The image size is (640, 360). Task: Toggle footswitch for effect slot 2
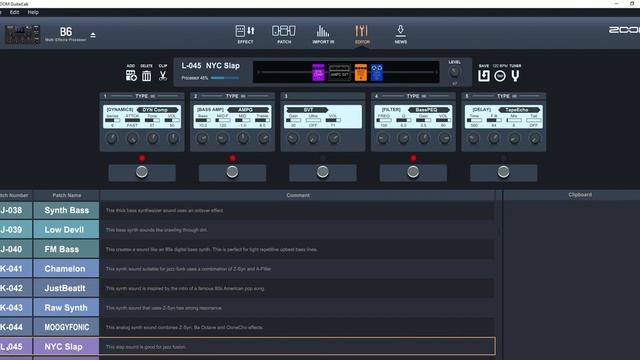click(x=232, y=172)
